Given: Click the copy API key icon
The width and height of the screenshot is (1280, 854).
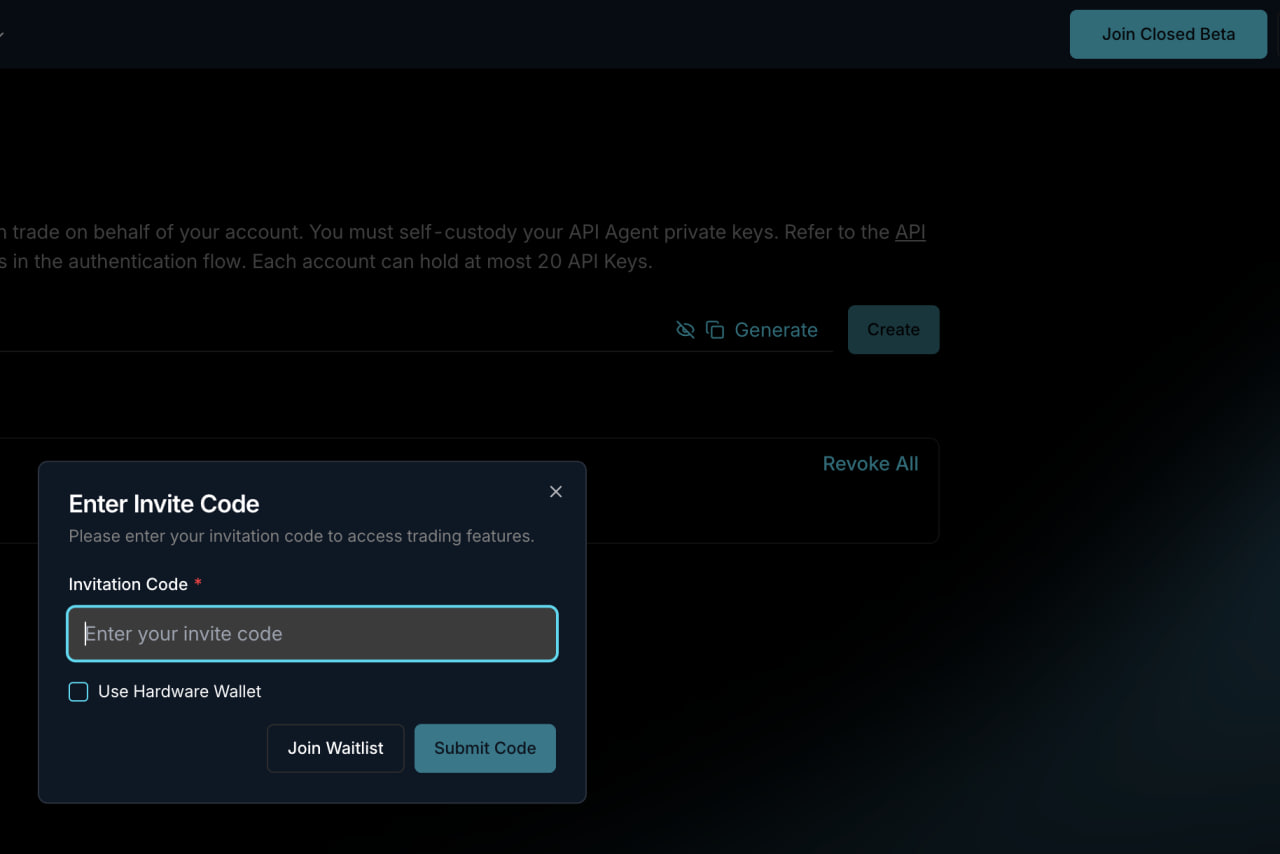Looking at the screenshot, I should click(x=715, y=330).
